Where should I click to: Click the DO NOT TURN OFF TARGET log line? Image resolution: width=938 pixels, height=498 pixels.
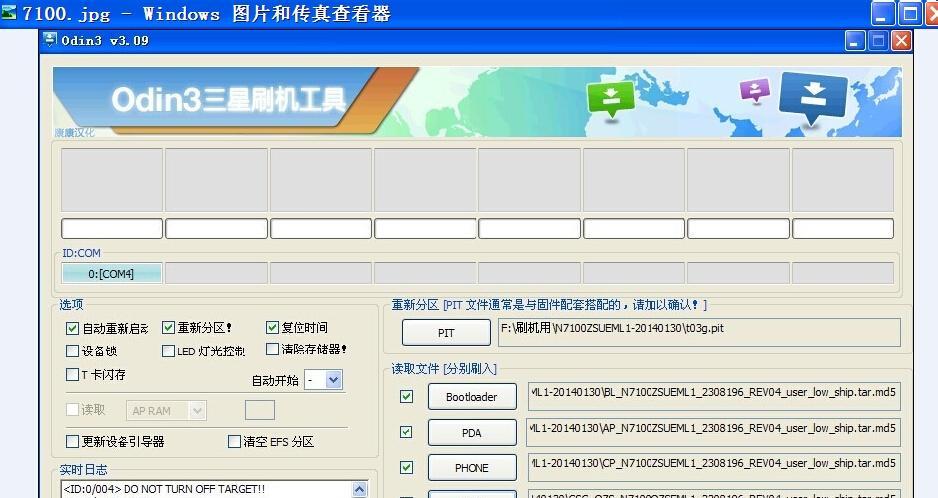pyautogui.click(x=164, y=489)
